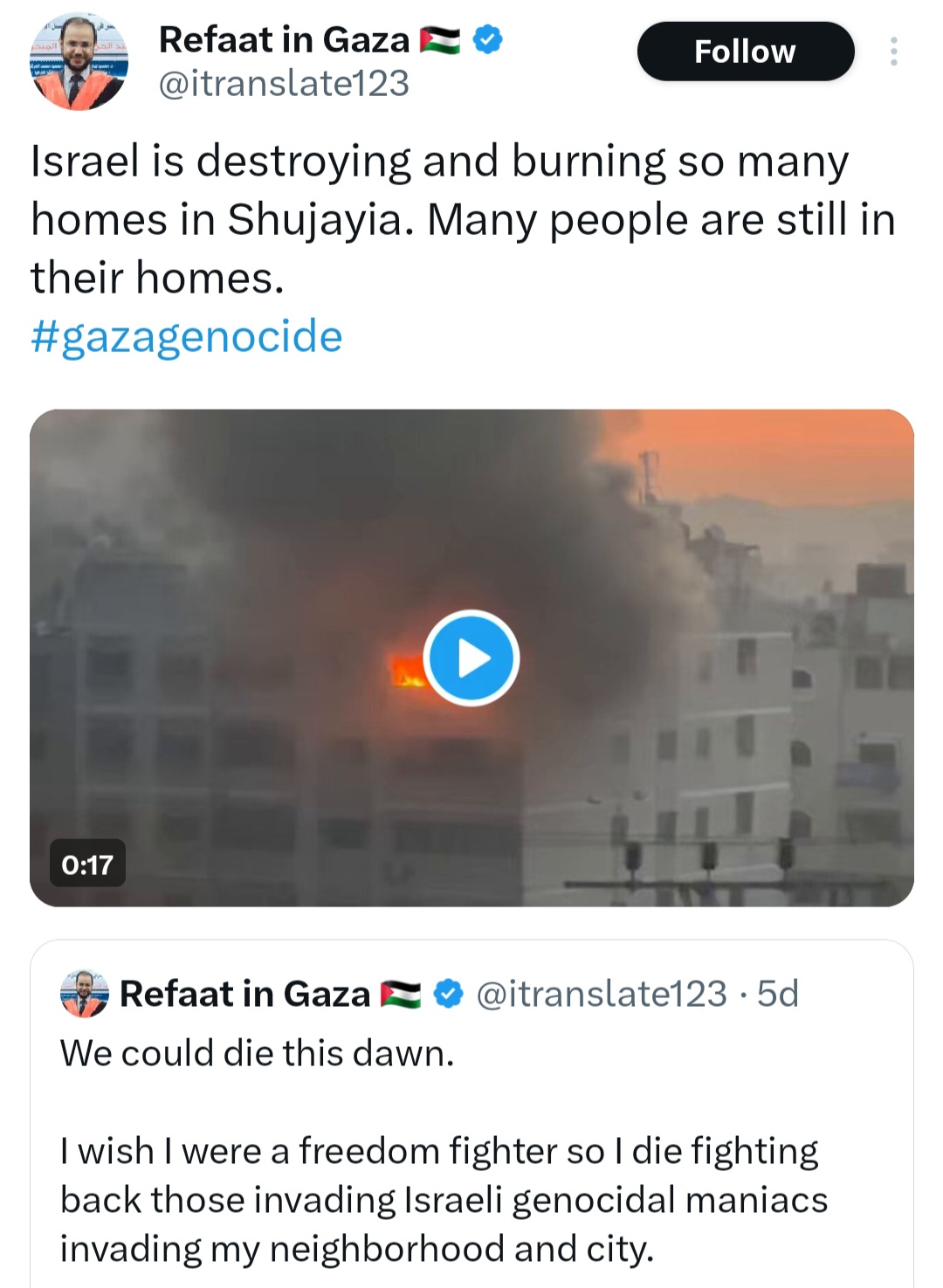Tap the verified badge in the quoted tweet
Image resolution: width=943 pixels, height=1288 pixels.
(x=448, y=994)
